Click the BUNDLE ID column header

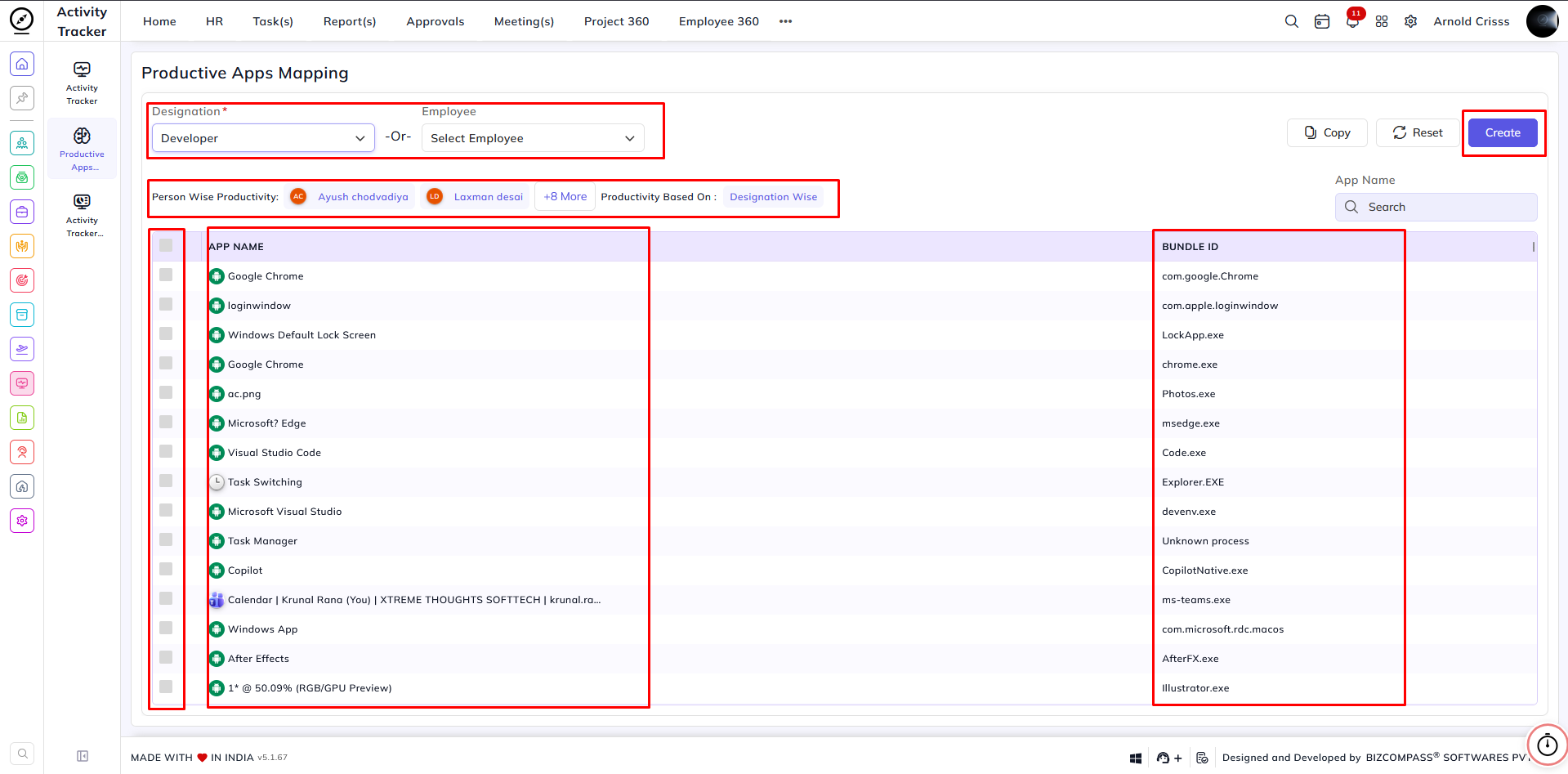tap(1190, 247)
